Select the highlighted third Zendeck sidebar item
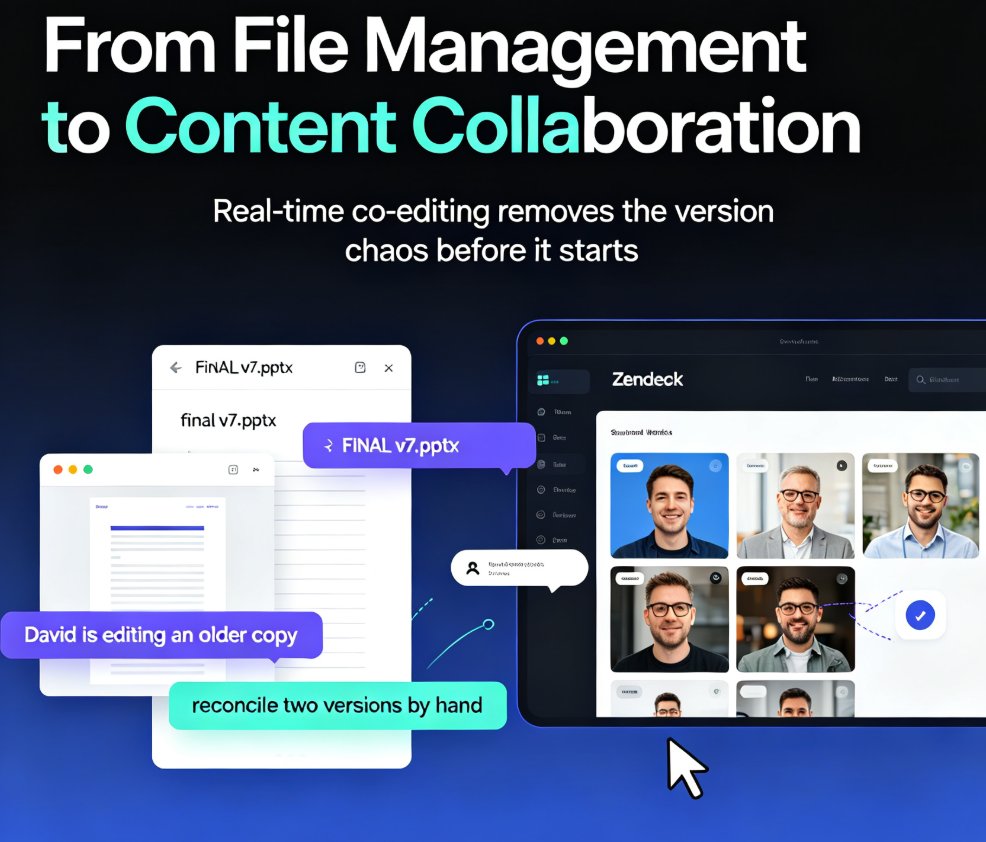 (556, 465)
